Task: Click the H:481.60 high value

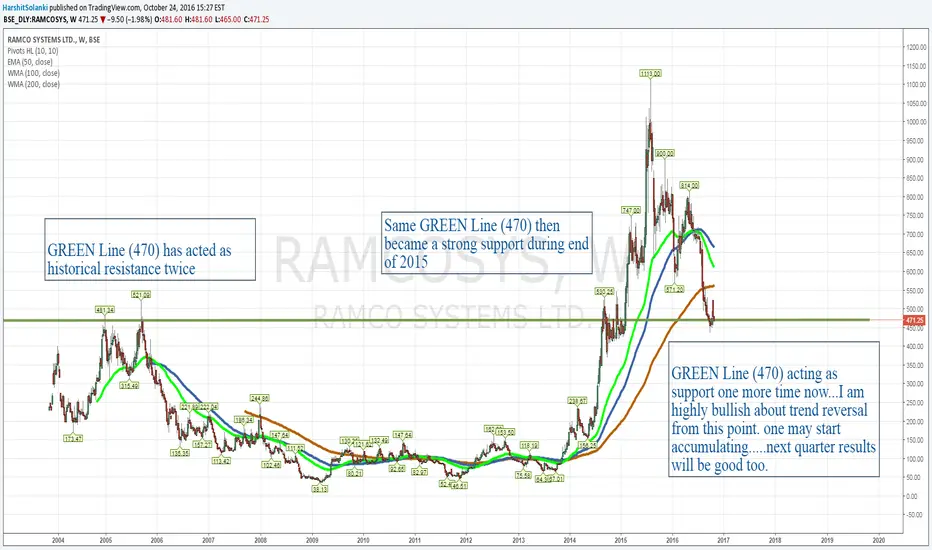Action: click(x=197, y=20)
